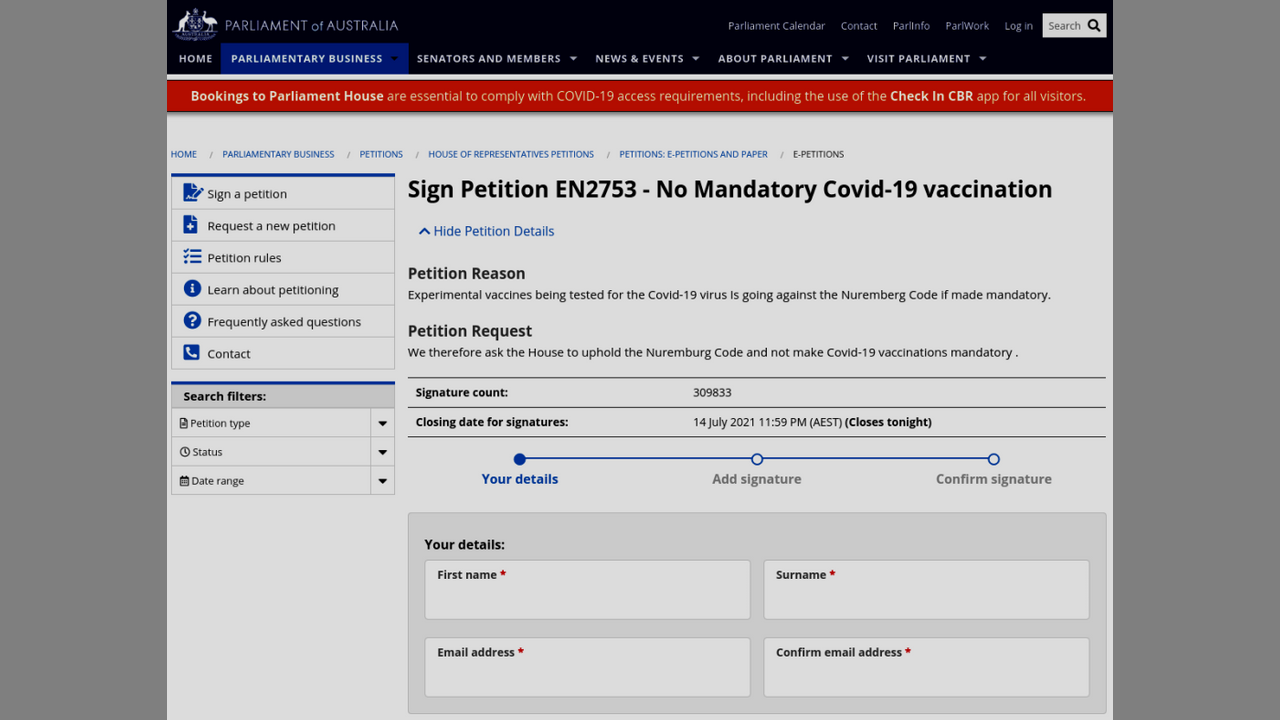Expand the Petition type filter dropdown

coord(382,424)
